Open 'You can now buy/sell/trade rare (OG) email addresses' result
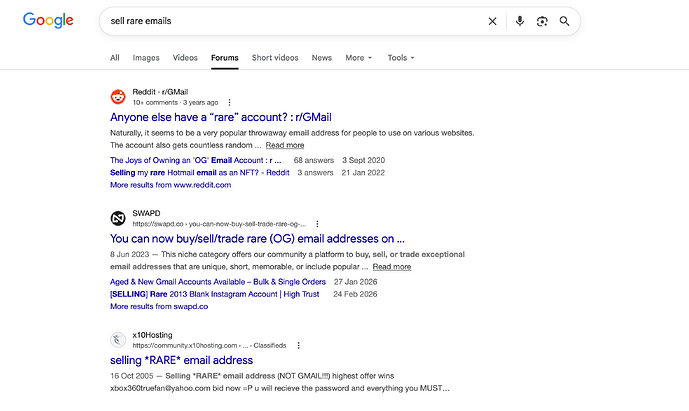The height and width of the screenshot is (411, 689). [x=257, y=239]
